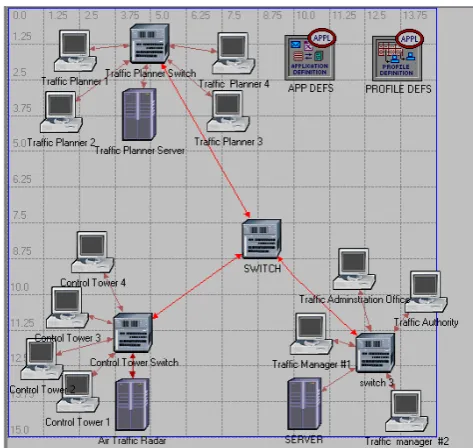Click the Traffic Planner 4 workstation icon
The width and height of the screenshot is (473, 448).
234,53
